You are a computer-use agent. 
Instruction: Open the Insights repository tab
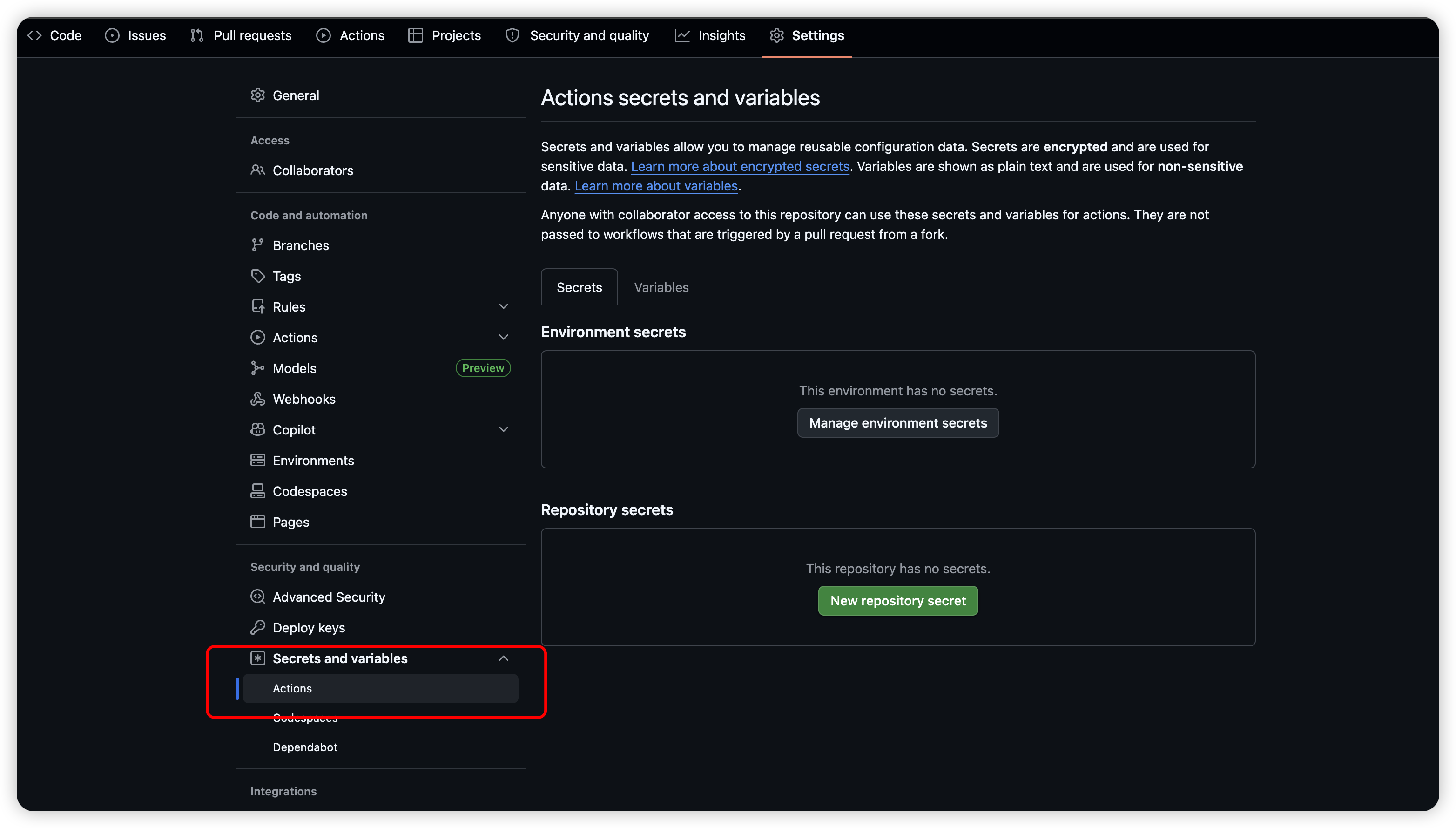tap(710, 35)
